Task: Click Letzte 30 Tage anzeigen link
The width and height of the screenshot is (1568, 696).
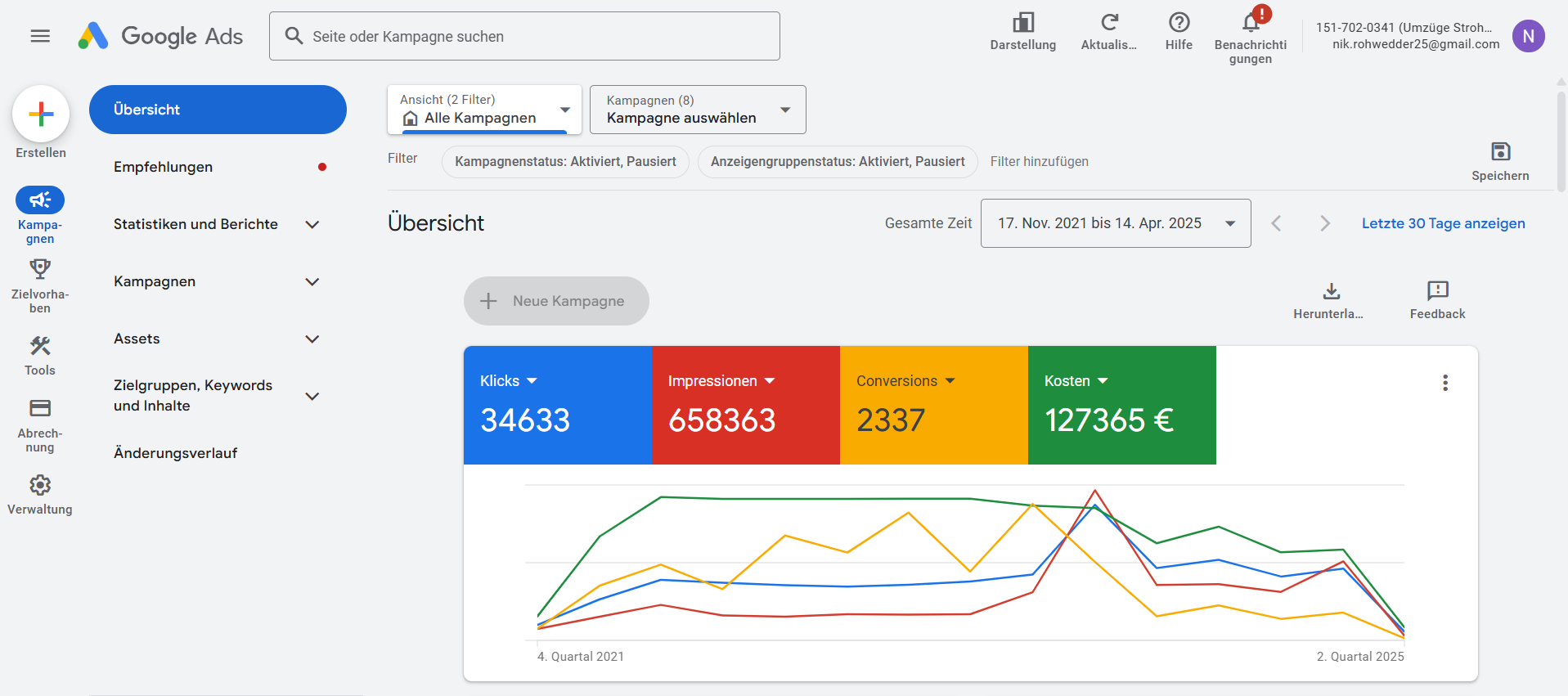Action: point(1443,223)
